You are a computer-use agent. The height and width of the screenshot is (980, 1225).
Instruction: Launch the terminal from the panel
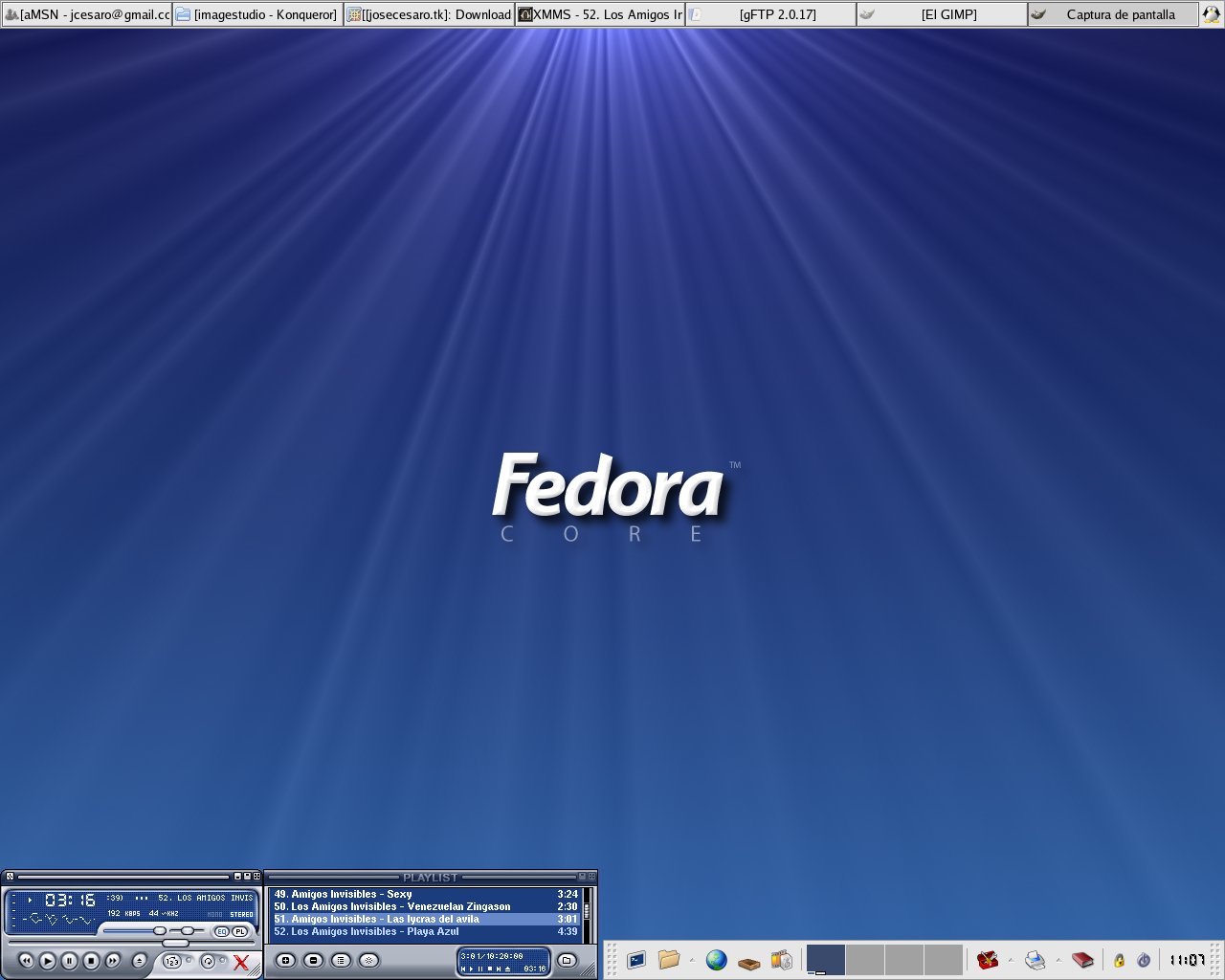point(636,960)
